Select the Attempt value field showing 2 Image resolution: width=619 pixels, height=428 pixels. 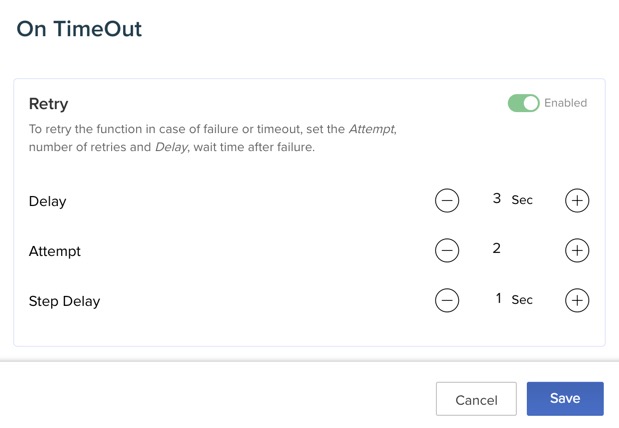click(497, 248)
